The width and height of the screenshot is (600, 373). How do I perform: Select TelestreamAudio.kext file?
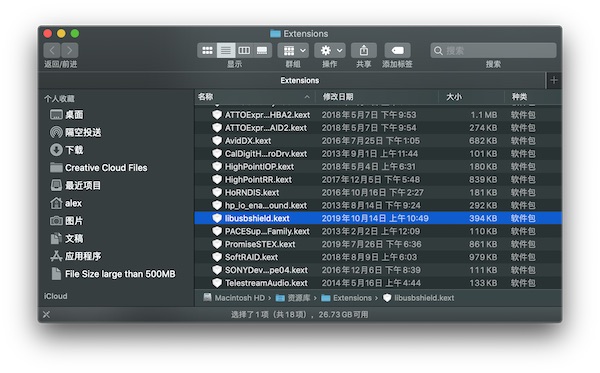point(378,283)
